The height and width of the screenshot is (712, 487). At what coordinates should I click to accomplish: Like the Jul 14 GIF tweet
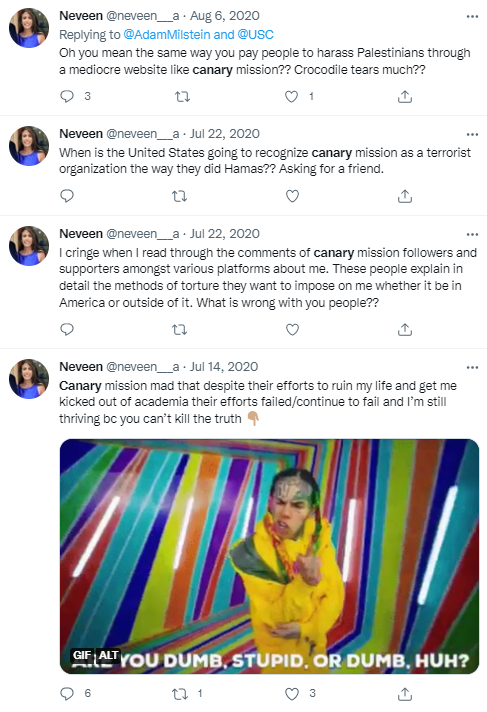(292, 693)
